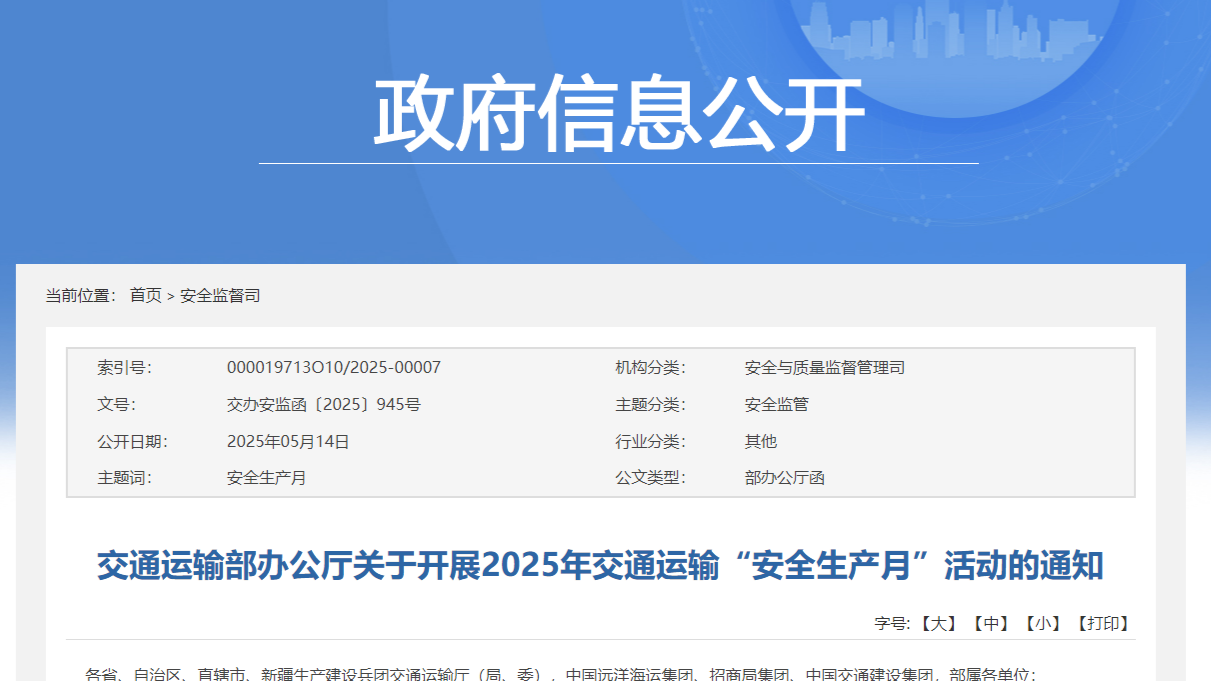Select document number 交办安监函〔2025〕945号

pyautogui.click(x=324, y=405)
